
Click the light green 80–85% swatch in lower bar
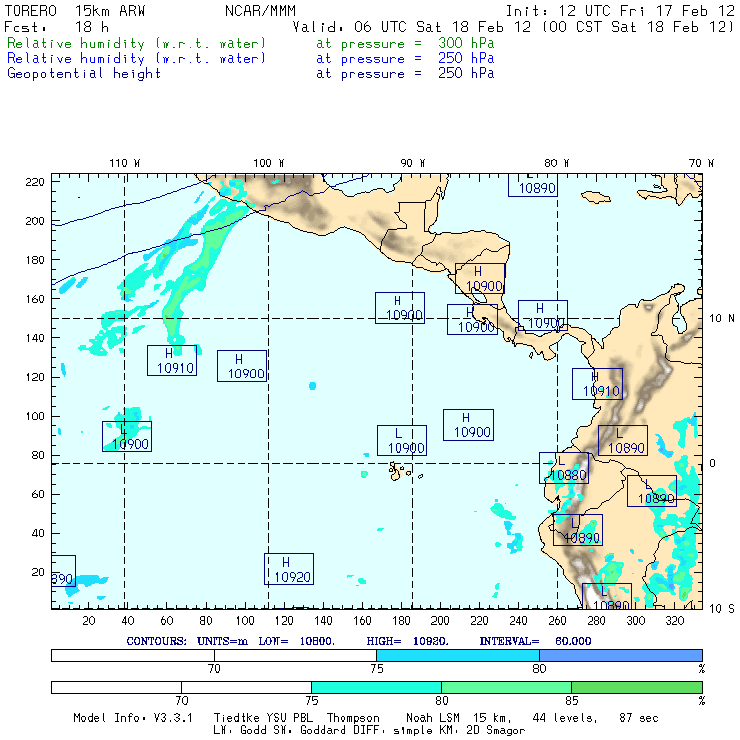(506, 687)
